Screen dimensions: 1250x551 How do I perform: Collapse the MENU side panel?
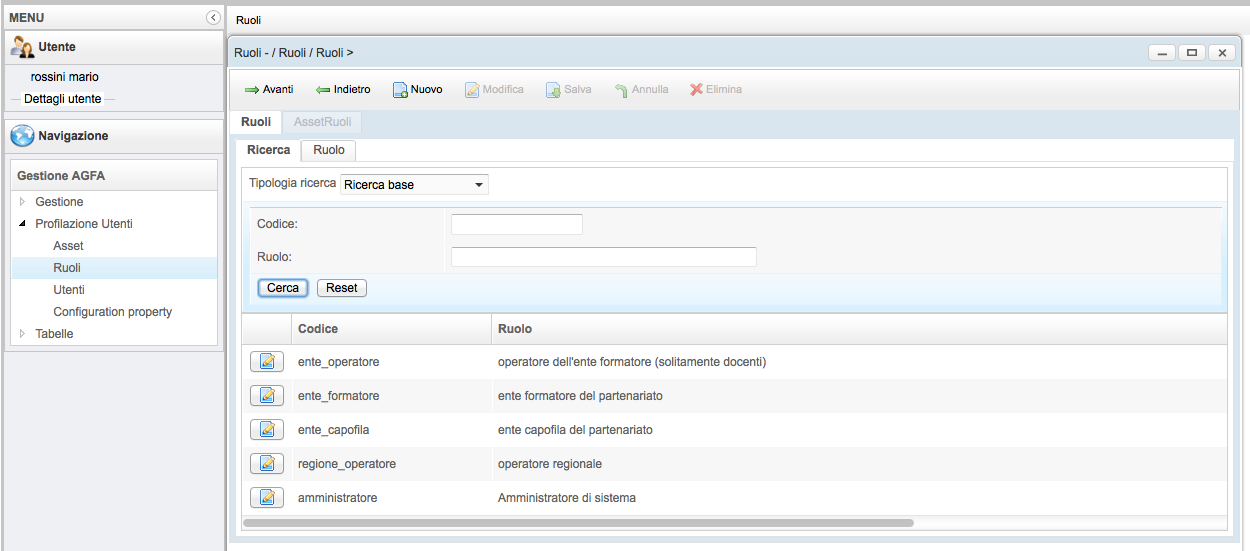[x=213, y=17]
